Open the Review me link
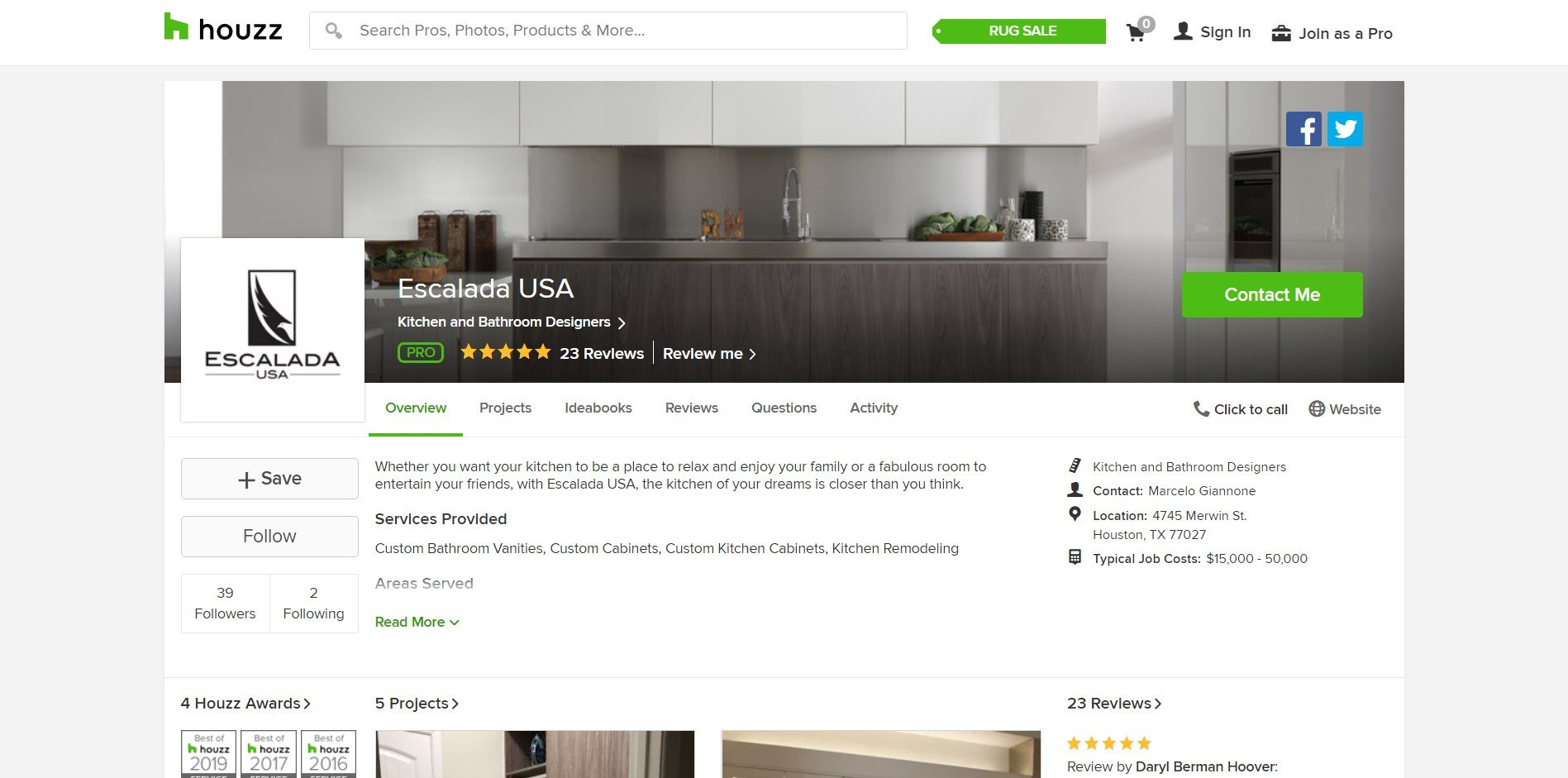Screen dimensions: 1568x778 click(709, 353)
